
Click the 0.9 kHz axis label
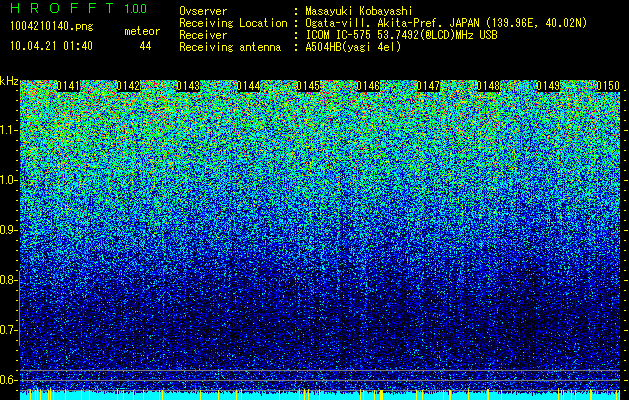click(x=8, y=230)
